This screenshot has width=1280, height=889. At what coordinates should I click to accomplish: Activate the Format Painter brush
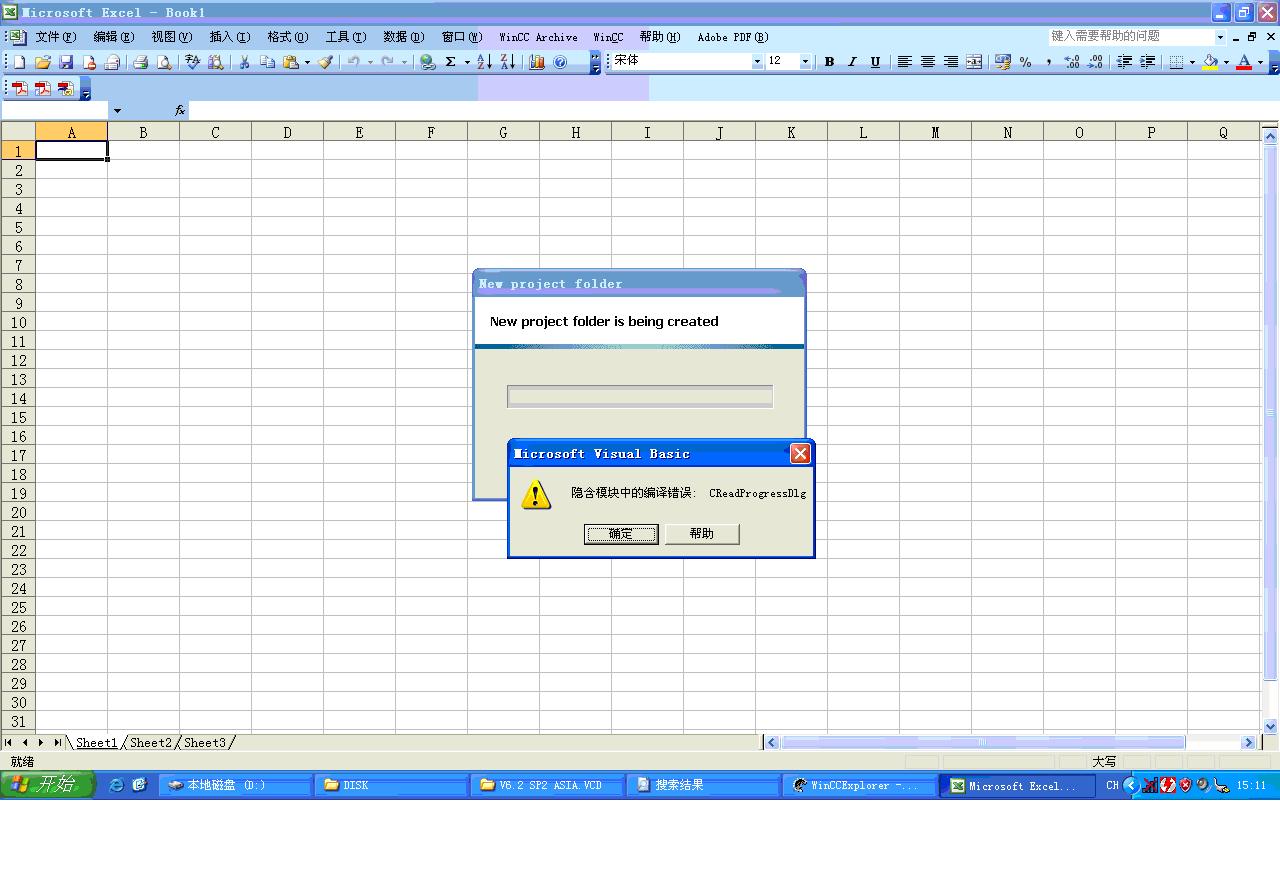tap(325, 62)
